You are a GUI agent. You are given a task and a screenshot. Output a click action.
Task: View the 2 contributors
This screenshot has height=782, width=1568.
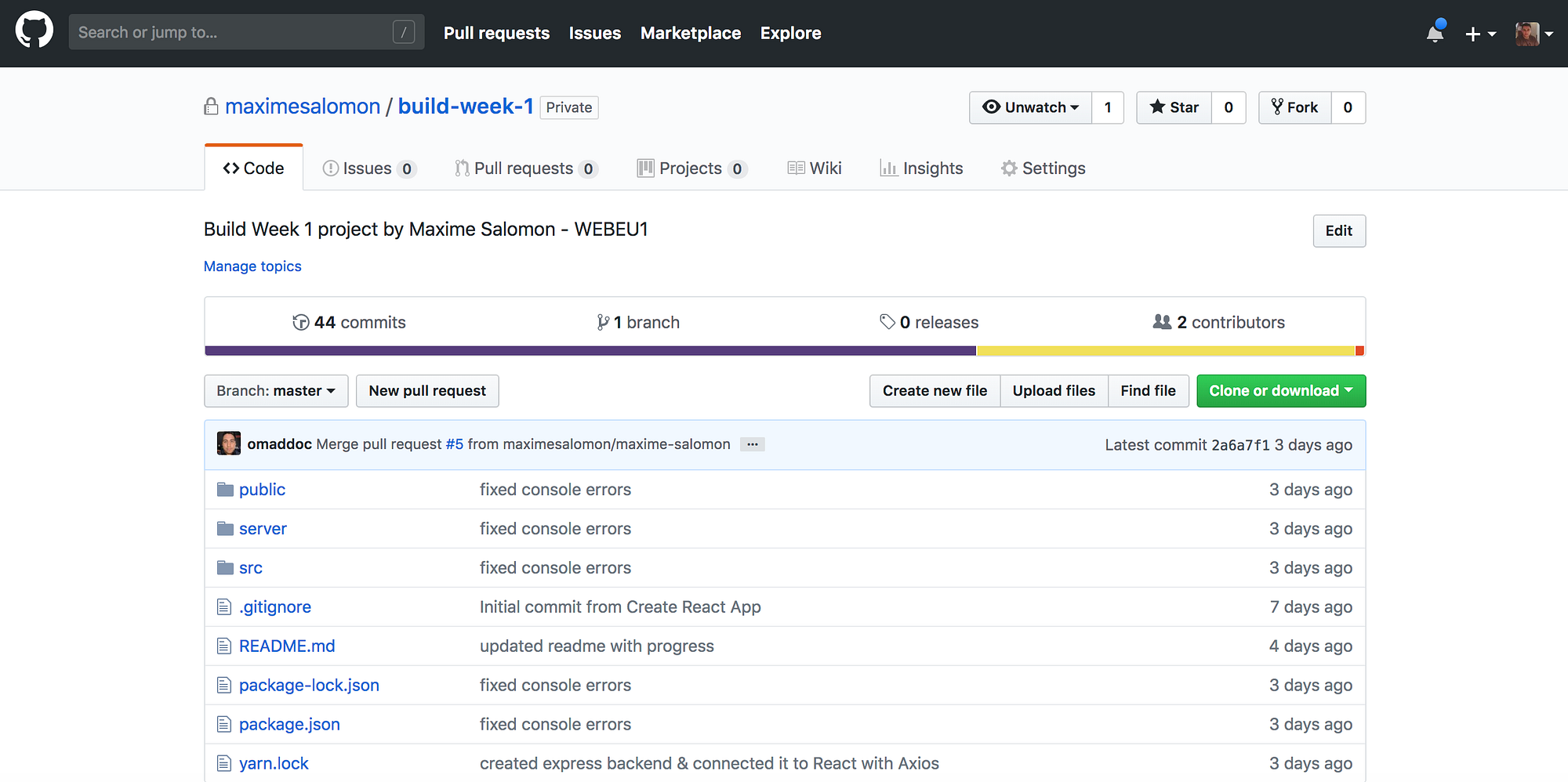pyautogui.click(x=1219, y=322)
